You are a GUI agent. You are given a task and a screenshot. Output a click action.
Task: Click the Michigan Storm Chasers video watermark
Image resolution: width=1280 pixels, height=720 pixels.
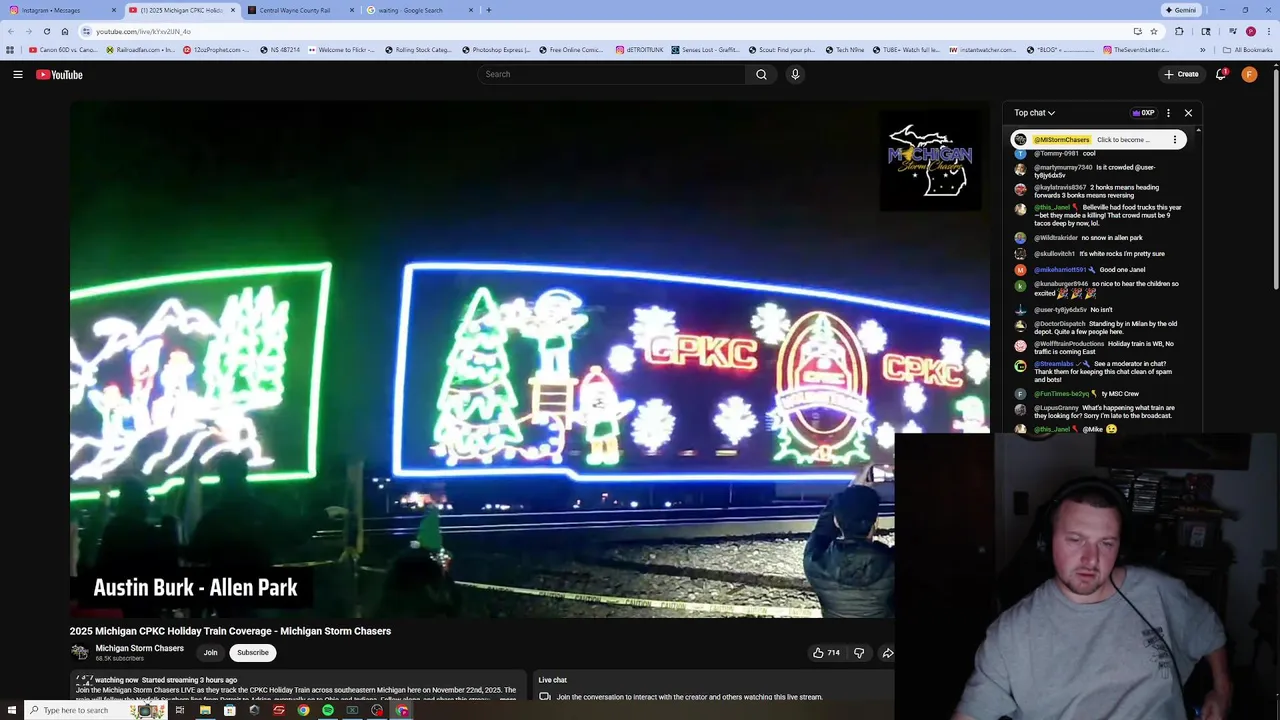pyautogui.click(x=930, y=160)
